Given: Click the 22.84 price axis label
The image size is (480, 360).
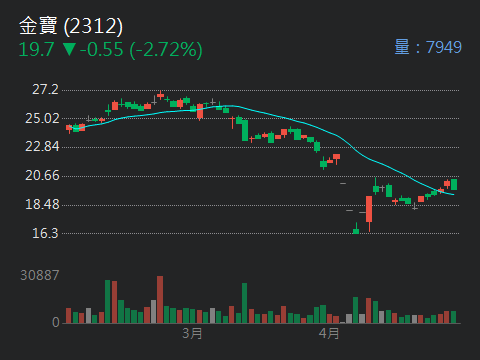Looking at the screenshot, I should (x=42, y=147).
